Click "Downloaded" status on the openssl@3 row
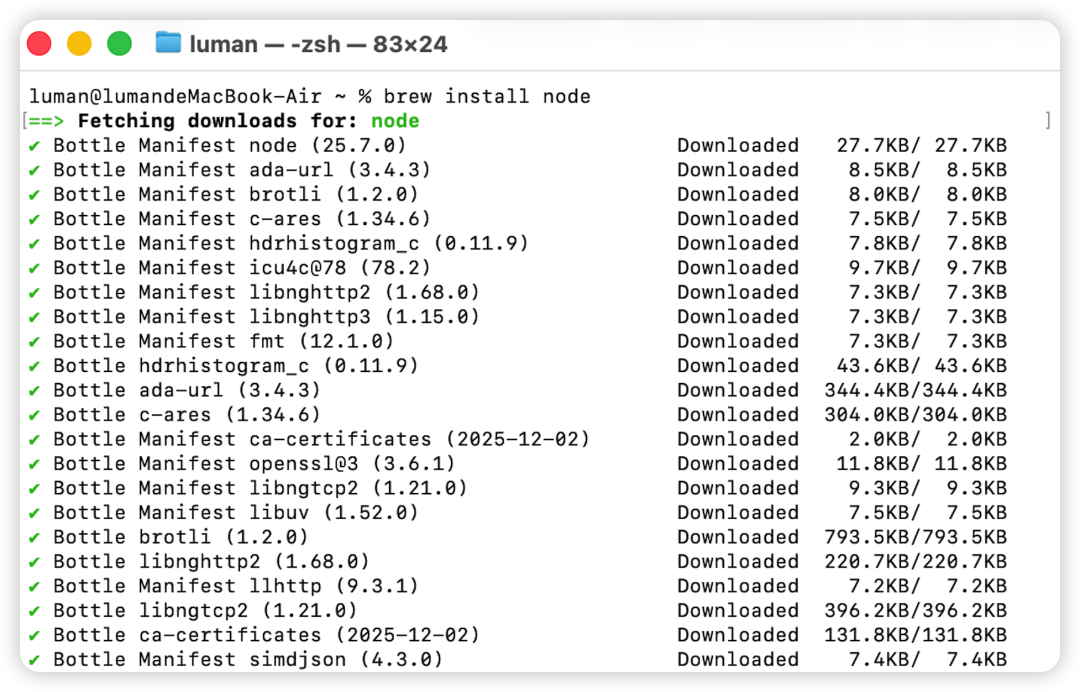This screenshot has height=692, width=1080. [738, 463]
